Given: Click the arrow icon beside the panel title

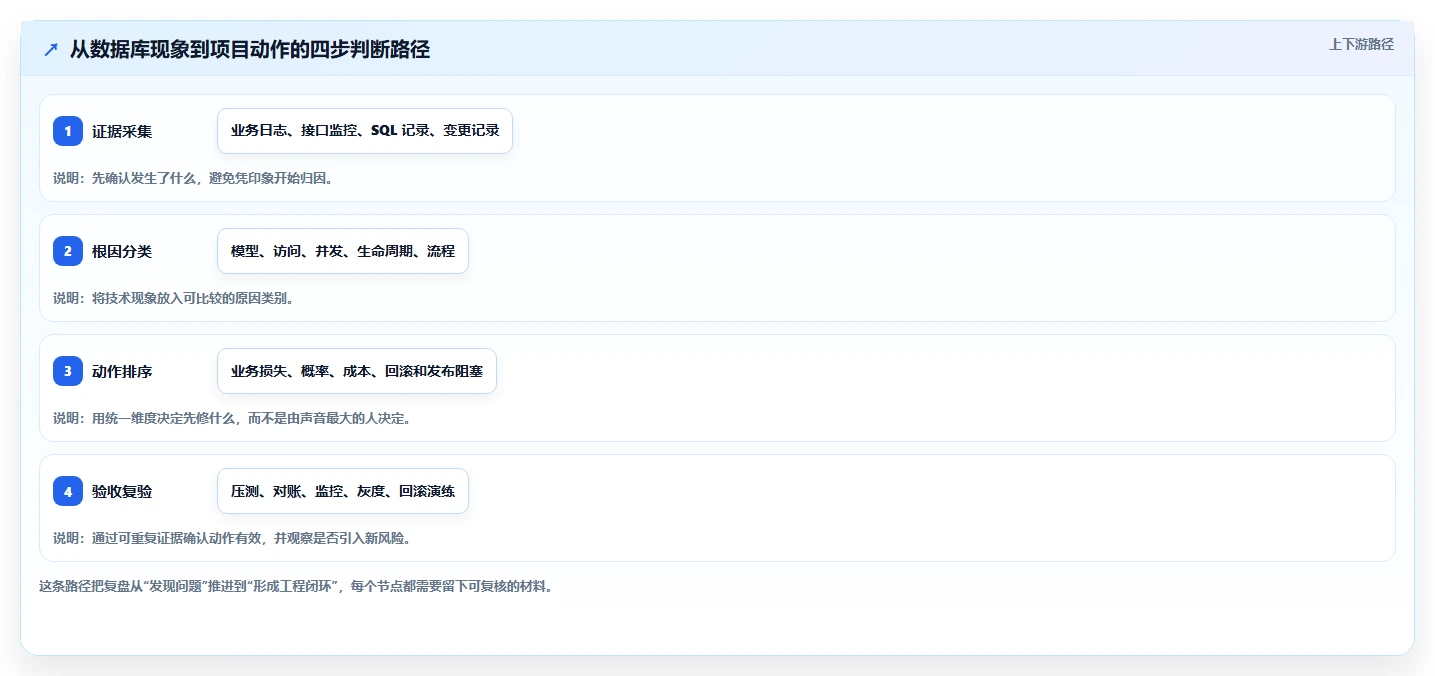Looking at the screenshot, I should click(x=51, y=49).
